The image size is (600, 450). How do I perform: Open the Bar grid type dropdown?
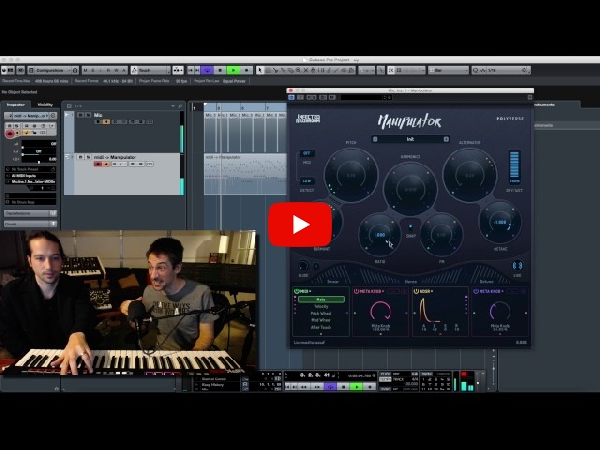point(448,70)
